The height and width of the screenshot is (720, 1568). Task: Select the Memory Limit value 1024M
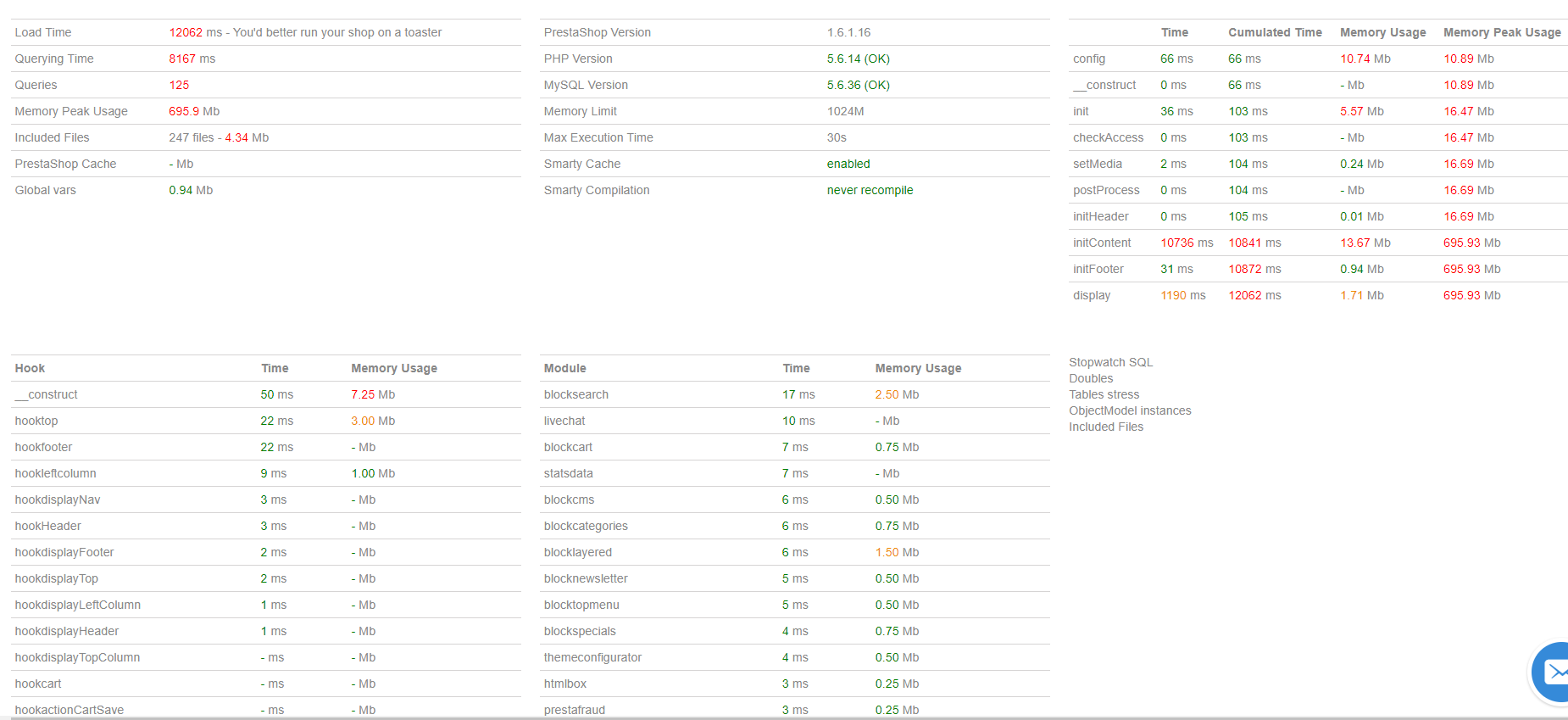pyautogui.click(x=846, y=111)
